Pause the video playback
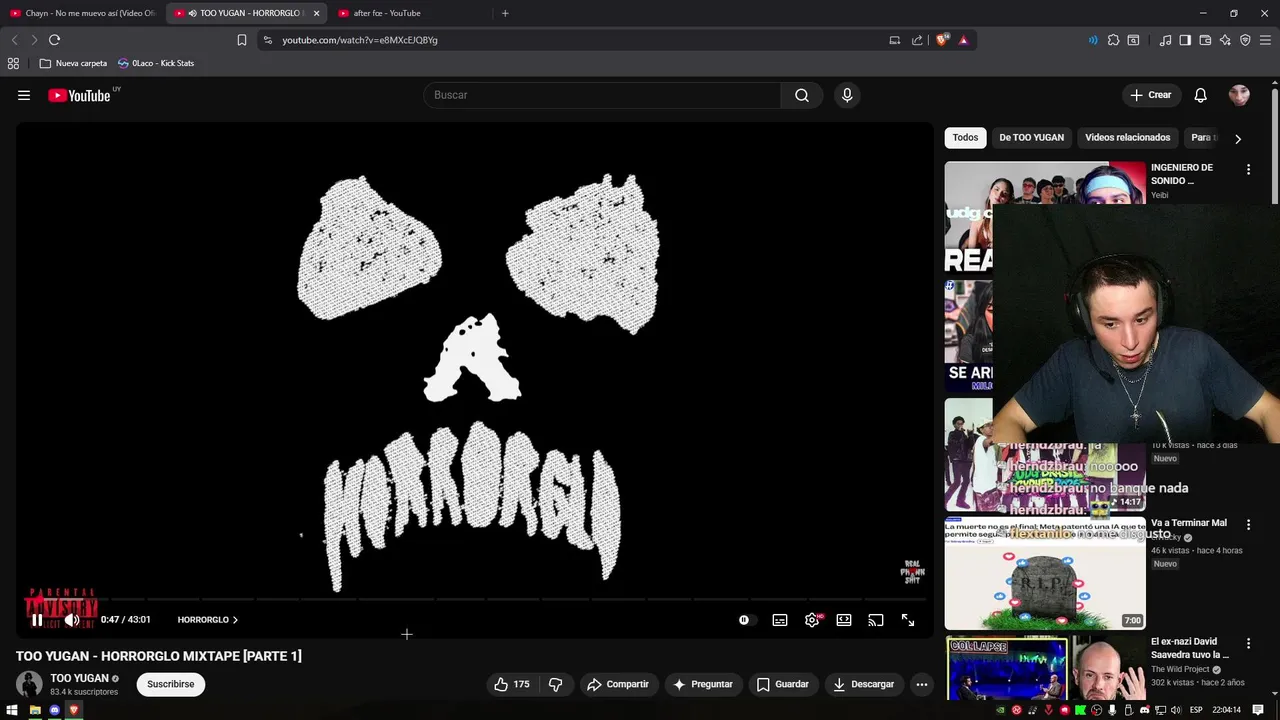The image size is (1280, 720). [x=37, y=620]
